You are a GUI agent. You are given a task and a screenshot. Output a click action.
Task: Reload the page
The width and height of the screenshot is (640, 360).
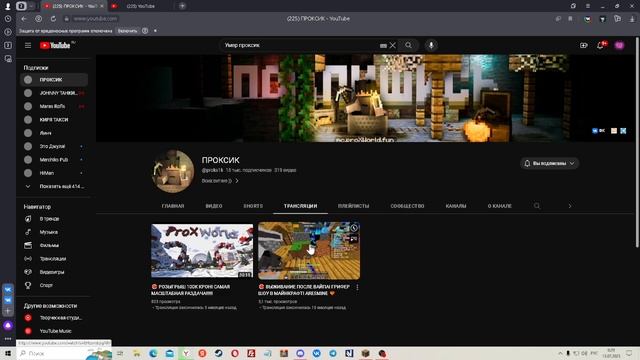click(x=53, y=19)
